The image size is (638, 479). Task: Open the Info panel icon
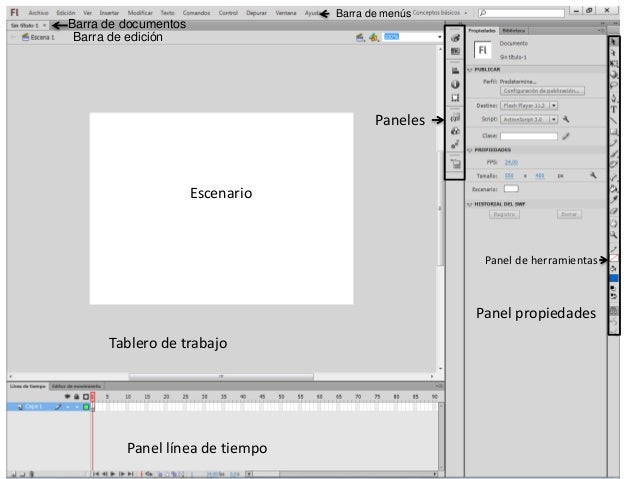455,83
